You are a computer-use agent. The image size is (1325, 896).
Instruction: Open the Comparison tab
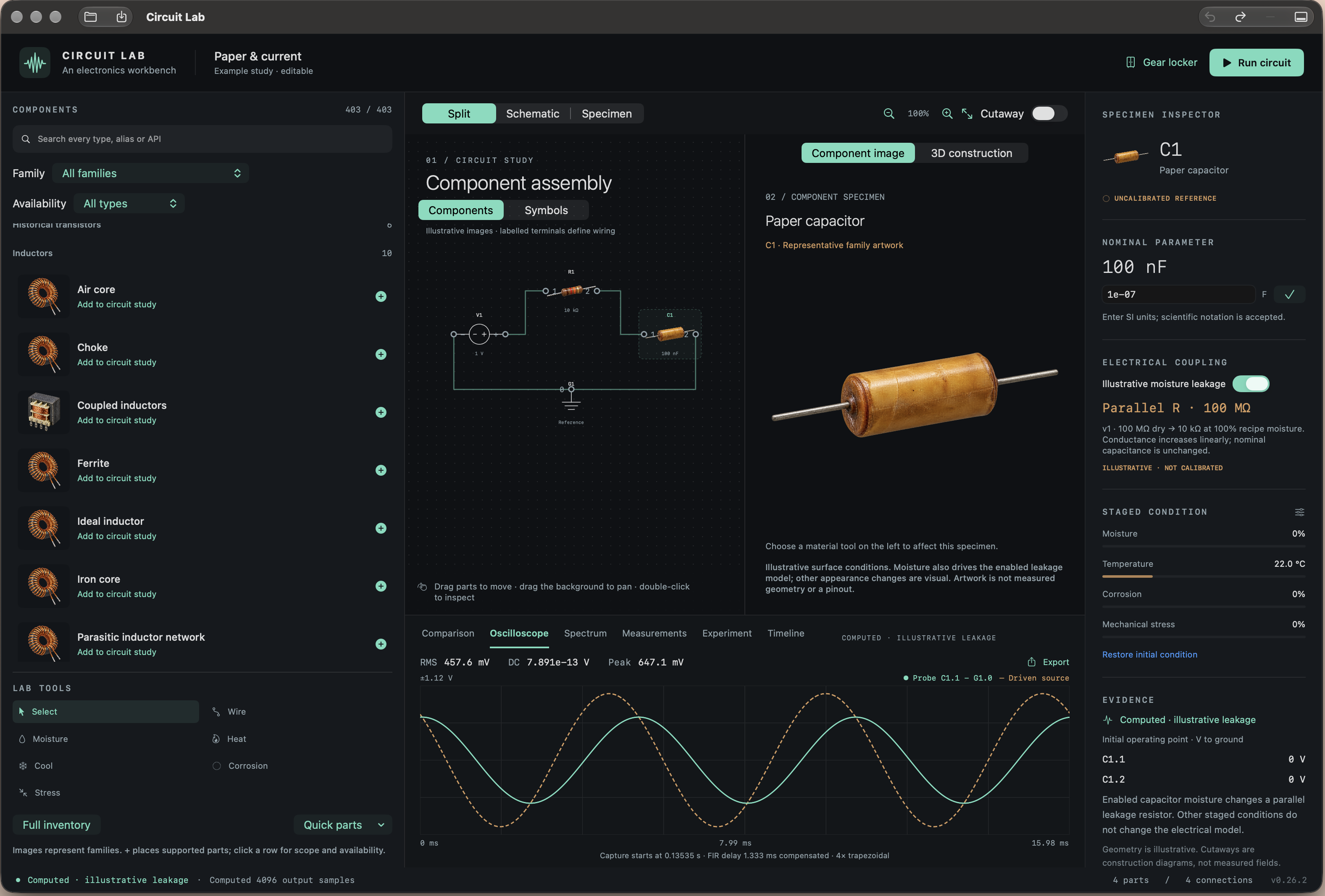click(x=447, y=633)
